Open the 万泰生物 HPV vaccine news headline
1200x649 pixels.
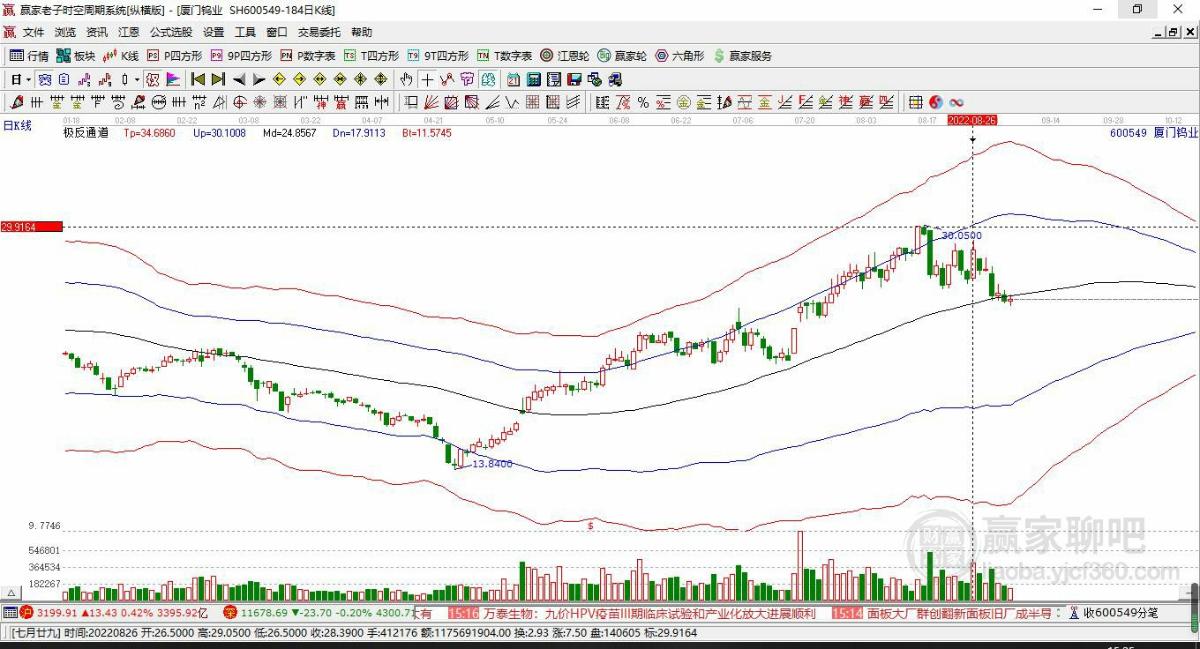[649, 613]
